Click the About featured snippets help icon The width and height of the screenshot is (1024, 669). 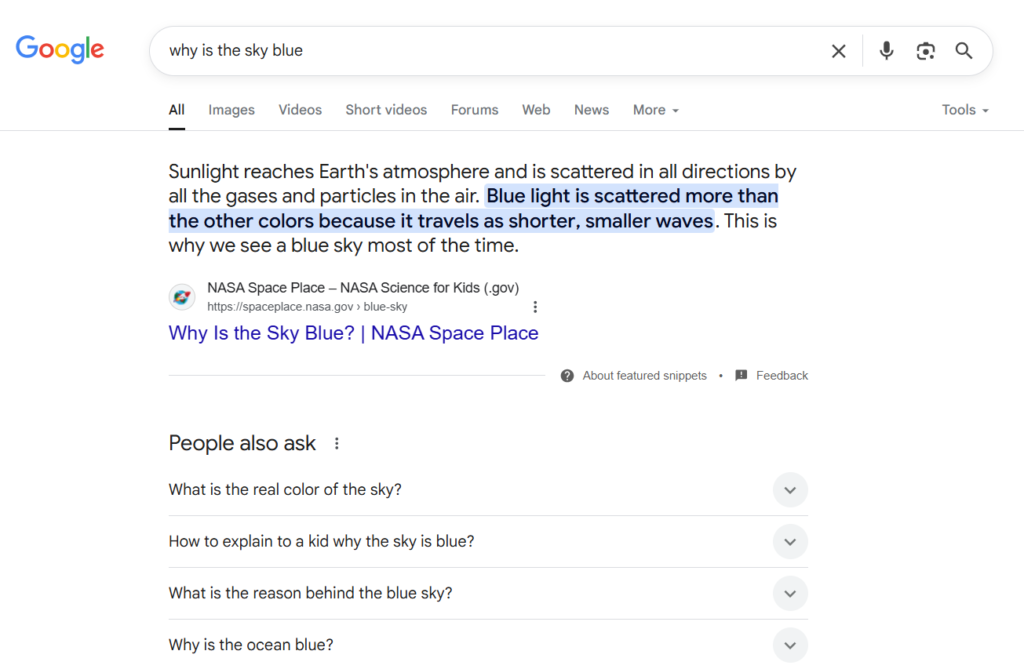(567, 376)
